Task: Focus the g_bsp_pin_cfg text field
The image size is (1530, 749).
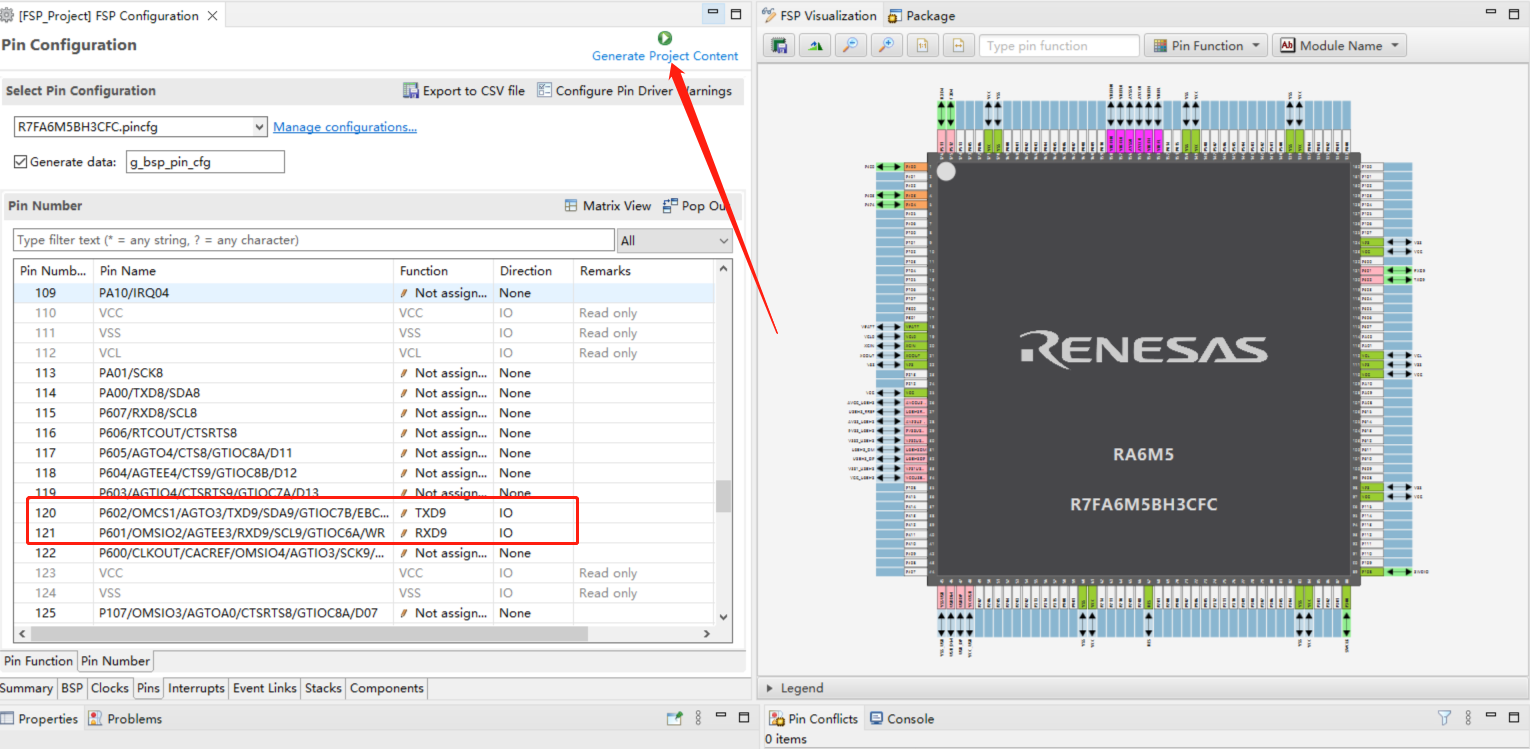Action: (204, 162)
